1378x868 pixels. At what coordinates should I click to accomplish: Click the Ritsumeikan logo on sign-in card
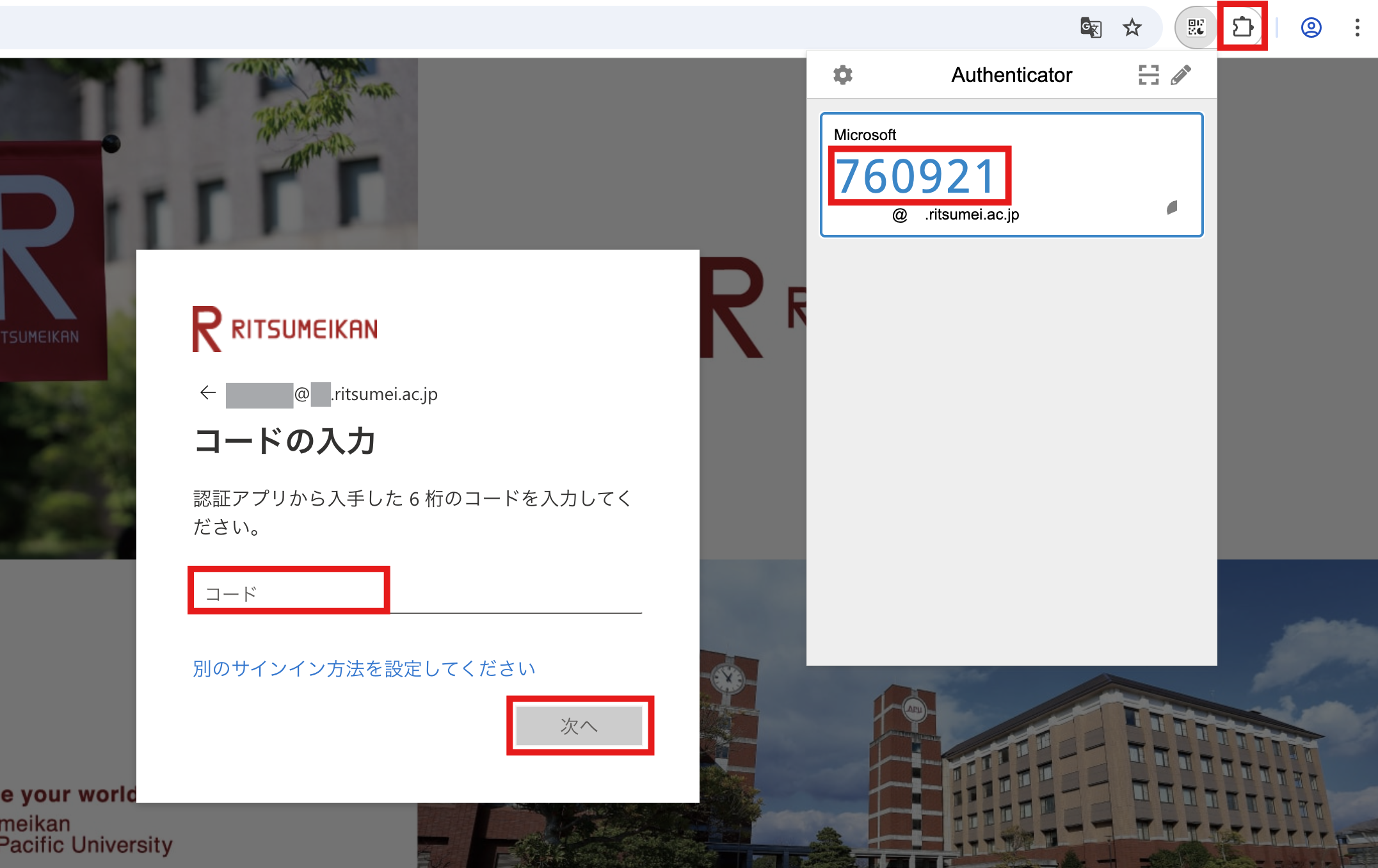(x=285, y=329)
